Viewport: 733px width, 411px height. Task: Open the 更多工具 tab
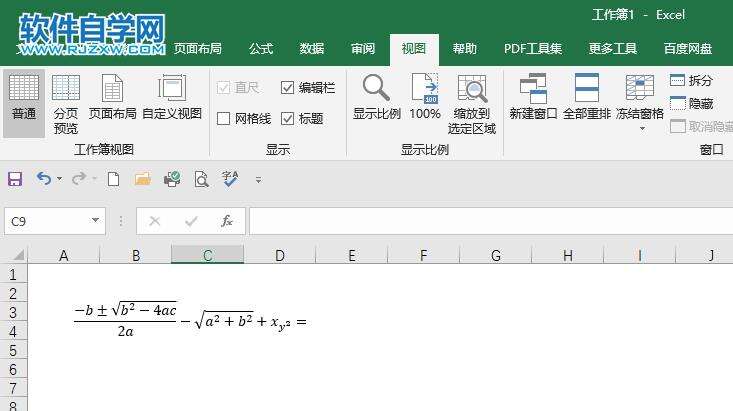[x=613, y=49]
